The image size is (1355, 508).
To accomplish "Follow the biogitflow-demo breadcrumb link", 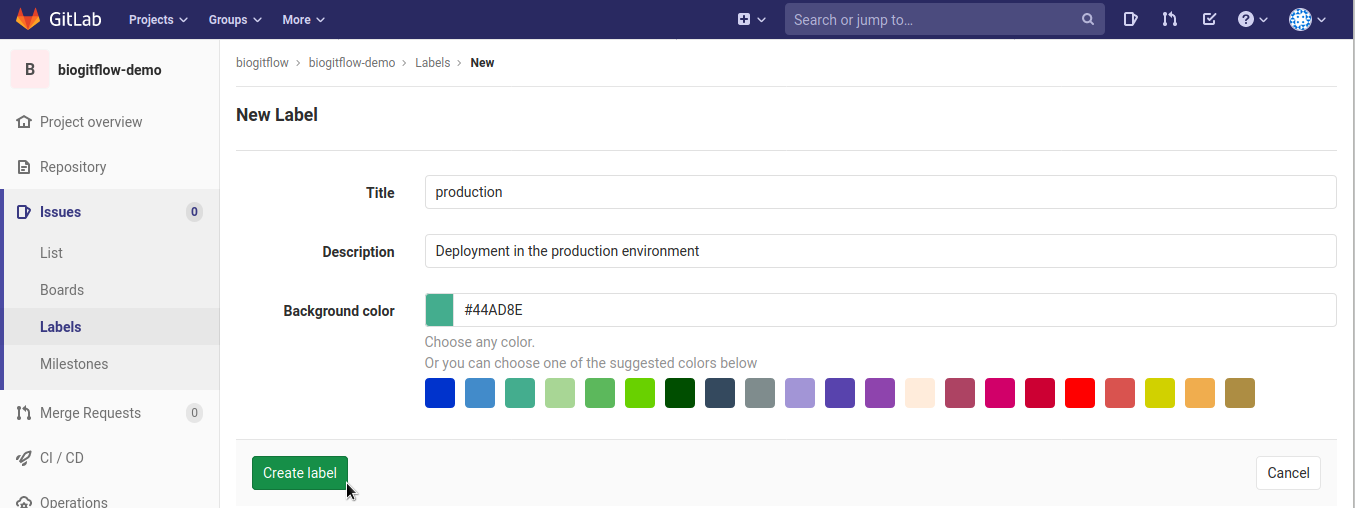I will pyautogui.click(x=352, y=63).
